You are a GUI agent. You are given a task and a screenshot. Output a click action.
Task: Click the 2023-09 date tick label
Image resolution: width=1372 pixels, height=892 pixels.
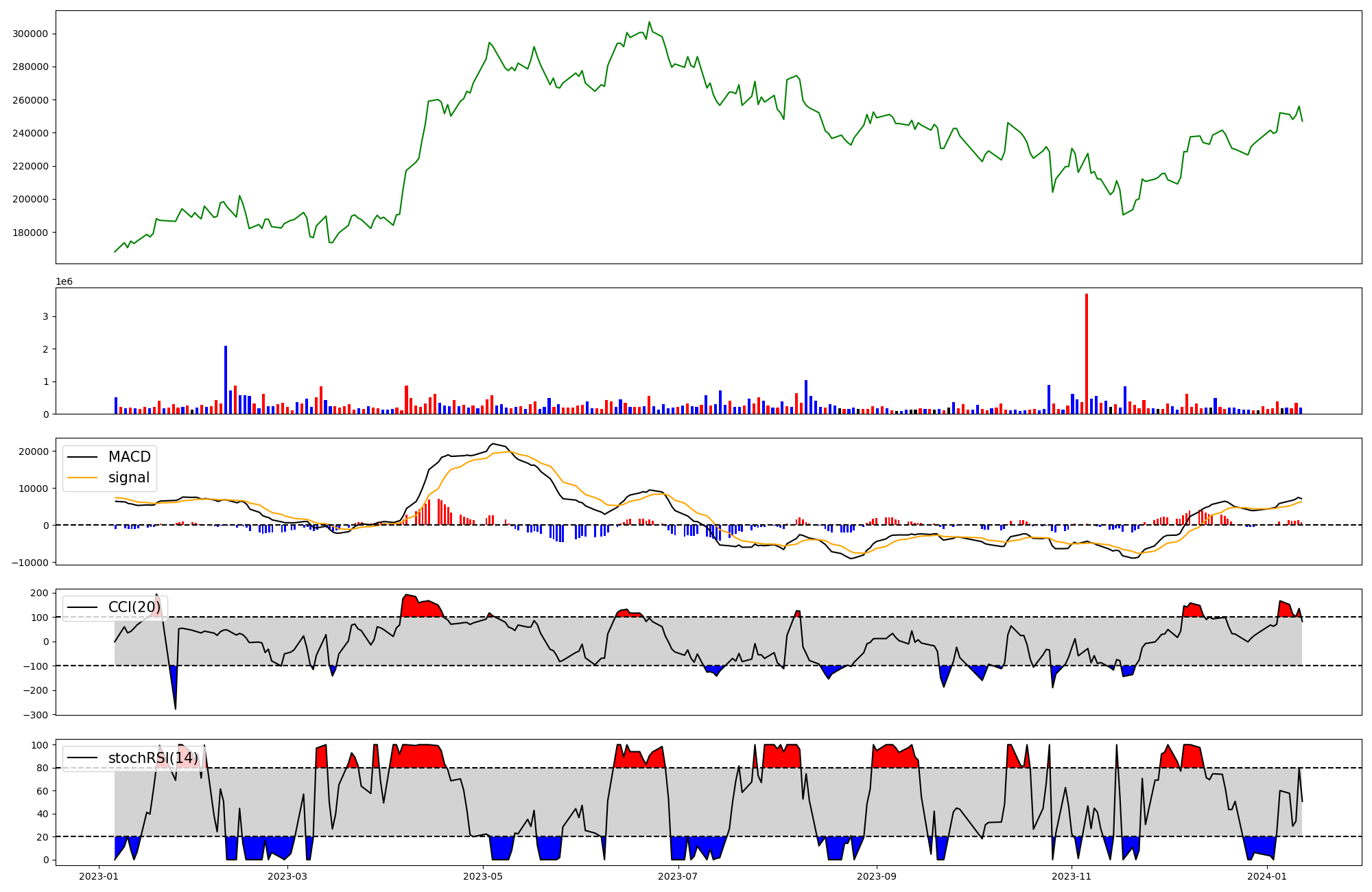coord(877,876)
